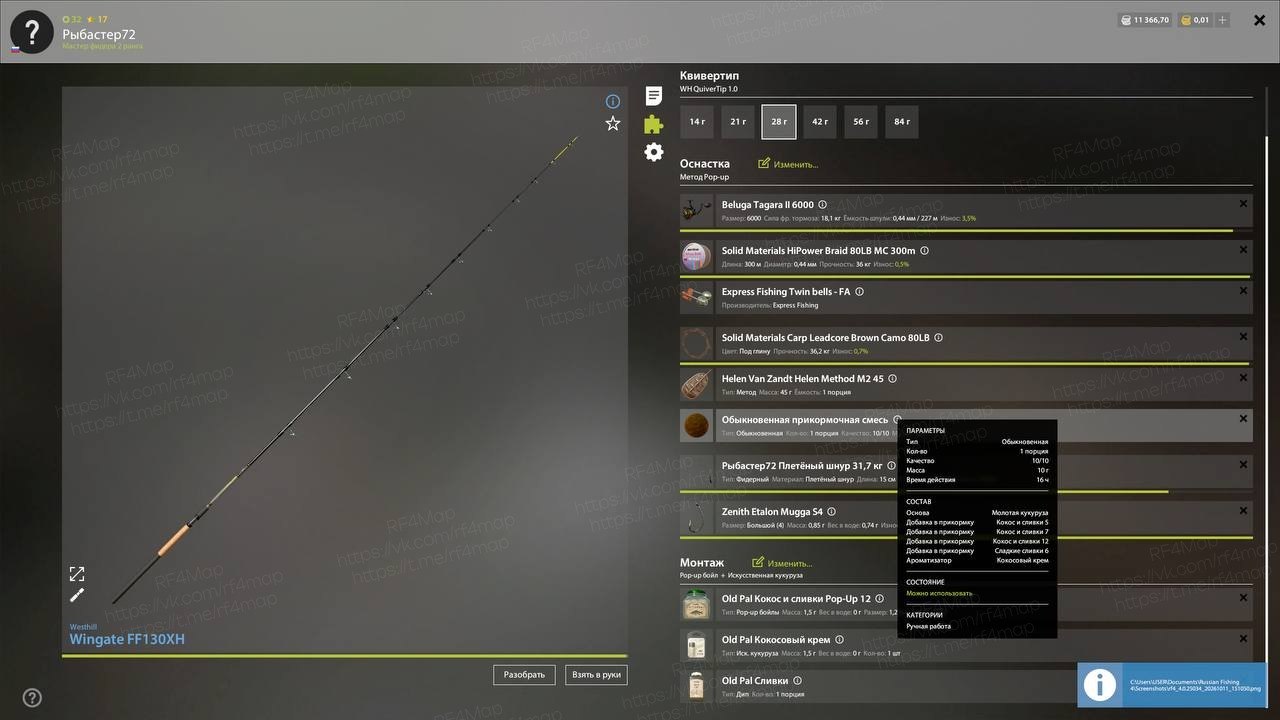Select the 14 г quivertip option
Image resolution: width=1280 pixels, height=720 pixels.
click(697, 122)
